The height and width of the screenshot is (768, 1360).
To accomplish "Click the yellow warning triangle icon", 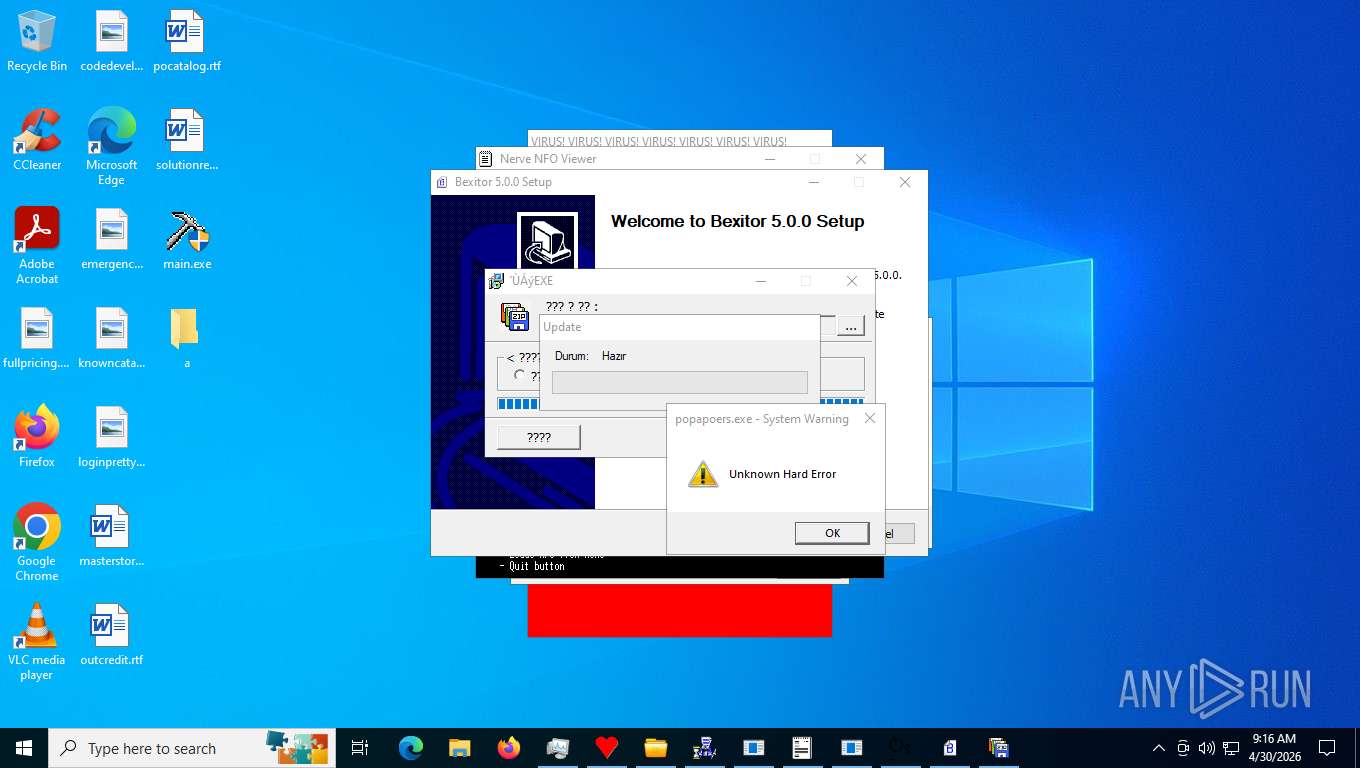I will coord(703,474).
